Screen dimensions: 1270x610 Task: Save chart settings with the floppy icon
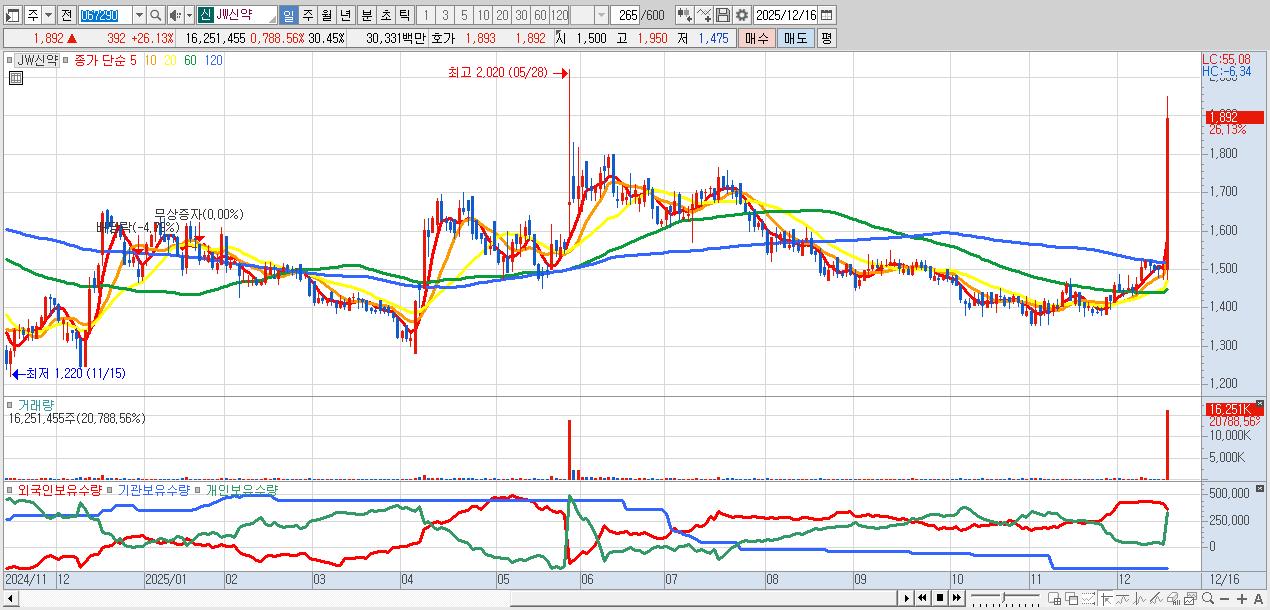tap(723, 15)
